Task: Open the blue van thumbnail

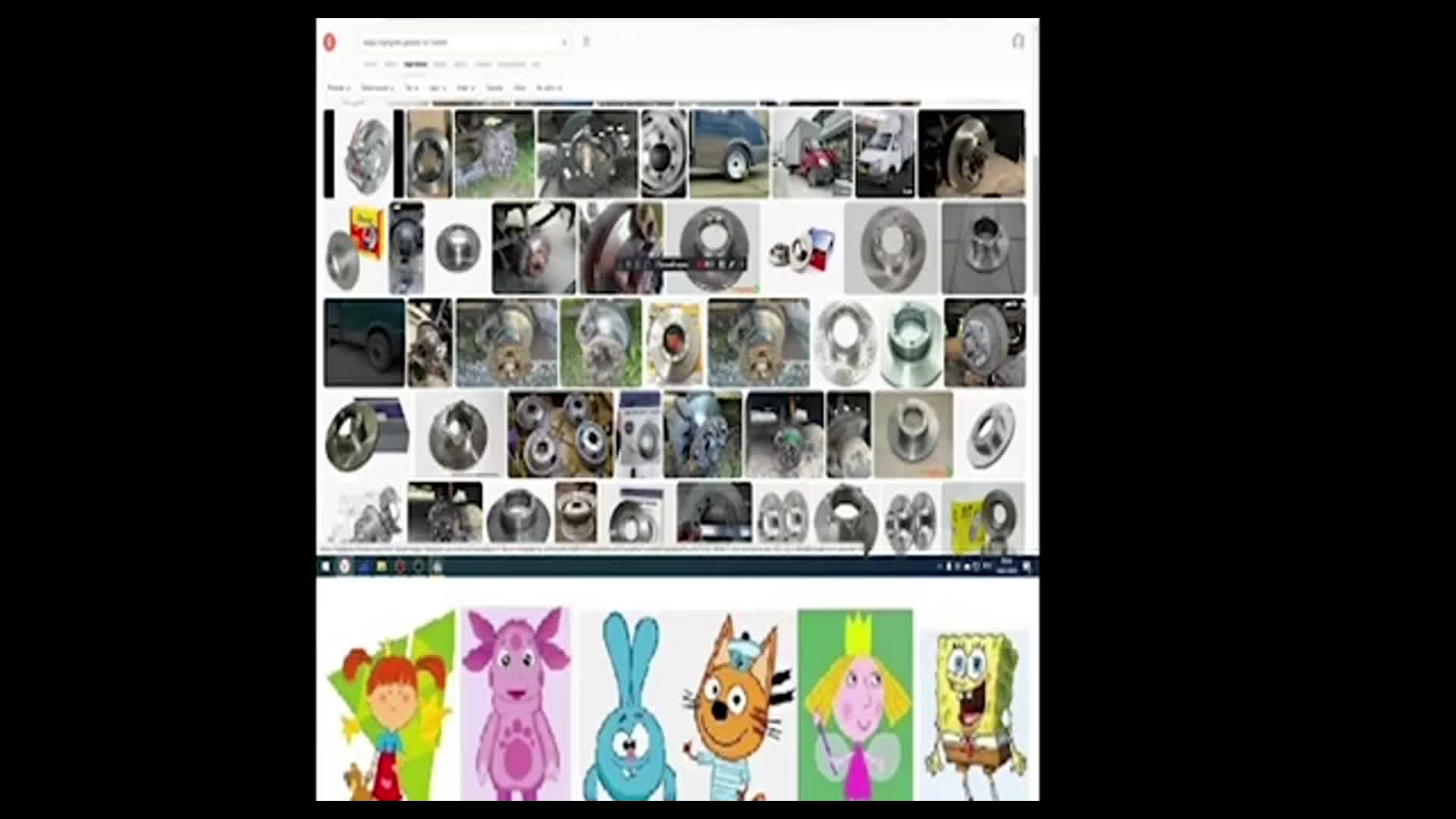Action: [x=729, y=153]
